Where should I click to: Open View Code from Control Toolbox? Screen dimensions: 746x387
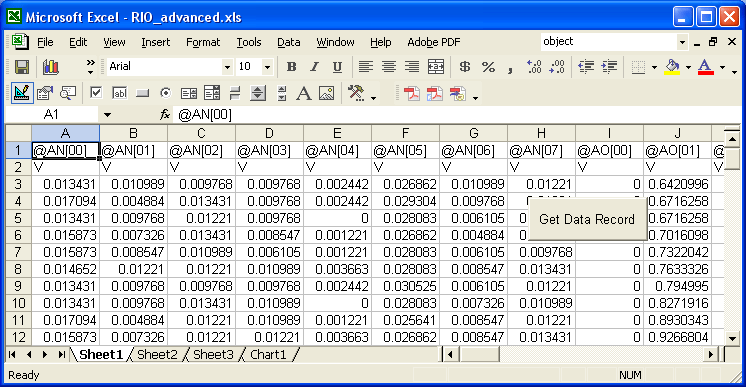pos(68,93)
